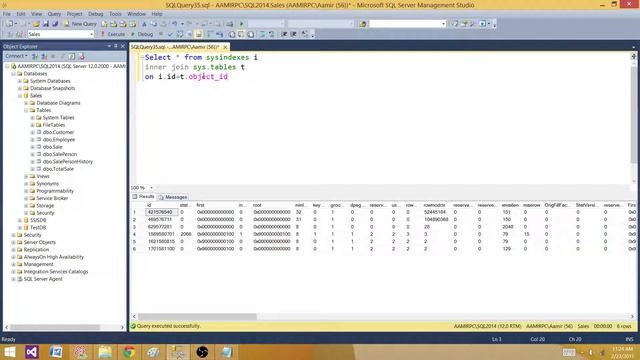Open Visual Studio from the taskbar
Screen dimensions: 640x360
coord(31,352)
